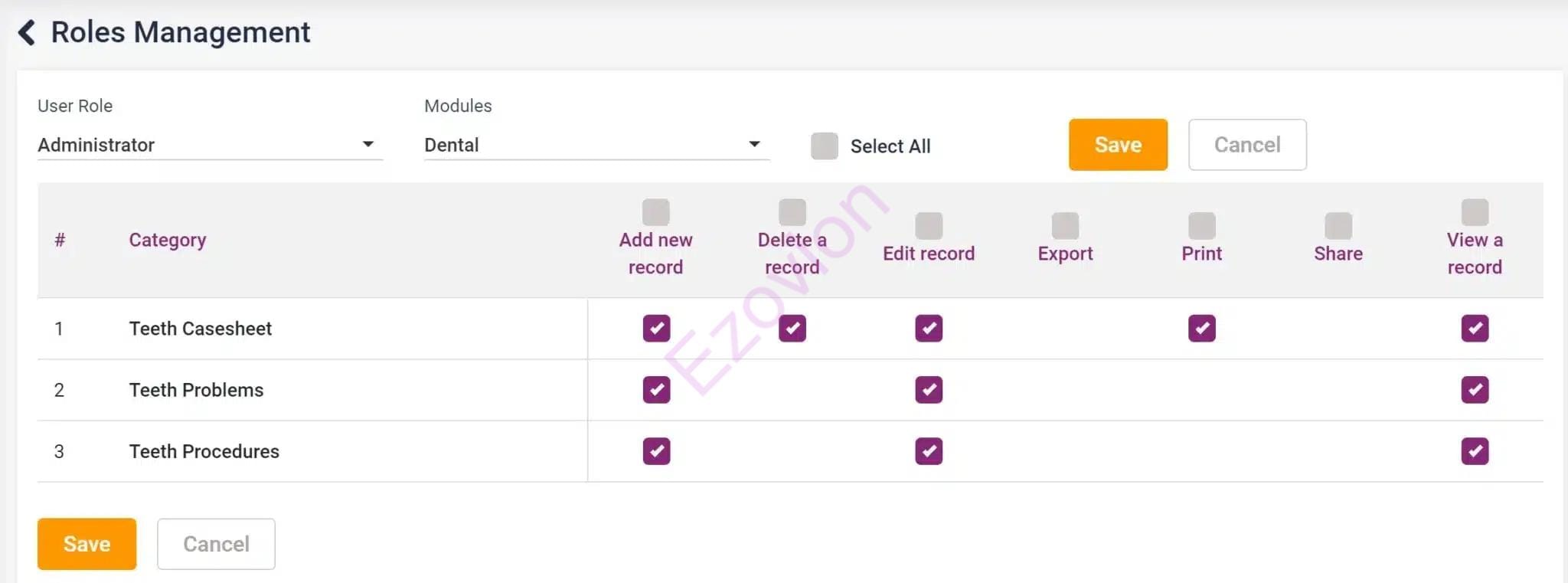Viewport: 1568px width, 583px height.
Task: Uncheck View a record for Teeth Procedures
Action: [1475, 451]
